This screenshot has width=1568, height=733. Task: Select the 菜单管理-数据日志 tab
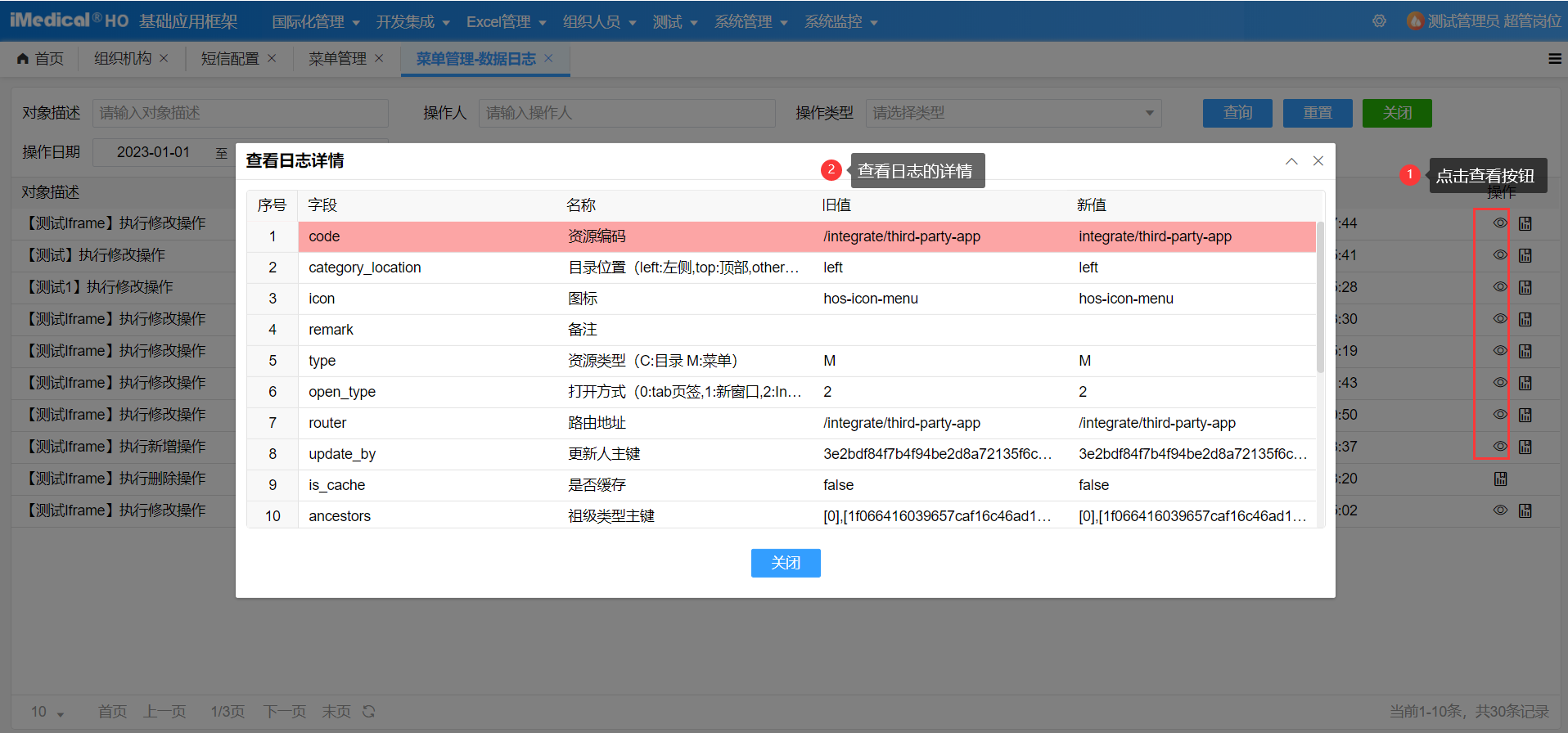tap(475, 59)
